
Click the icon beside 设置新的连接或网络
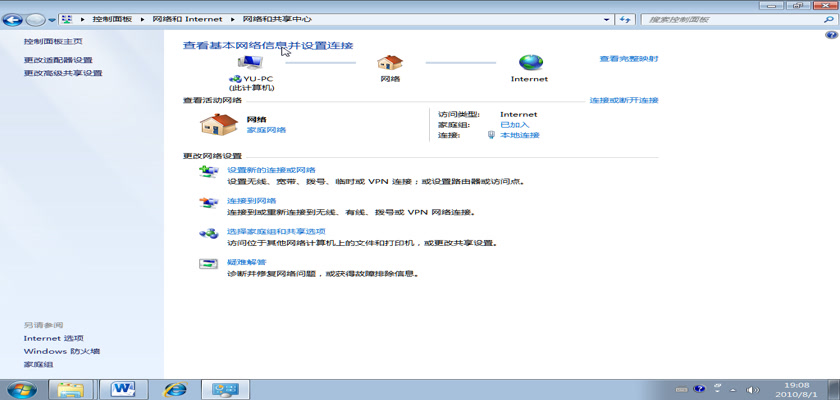click(x=208, y=173)
